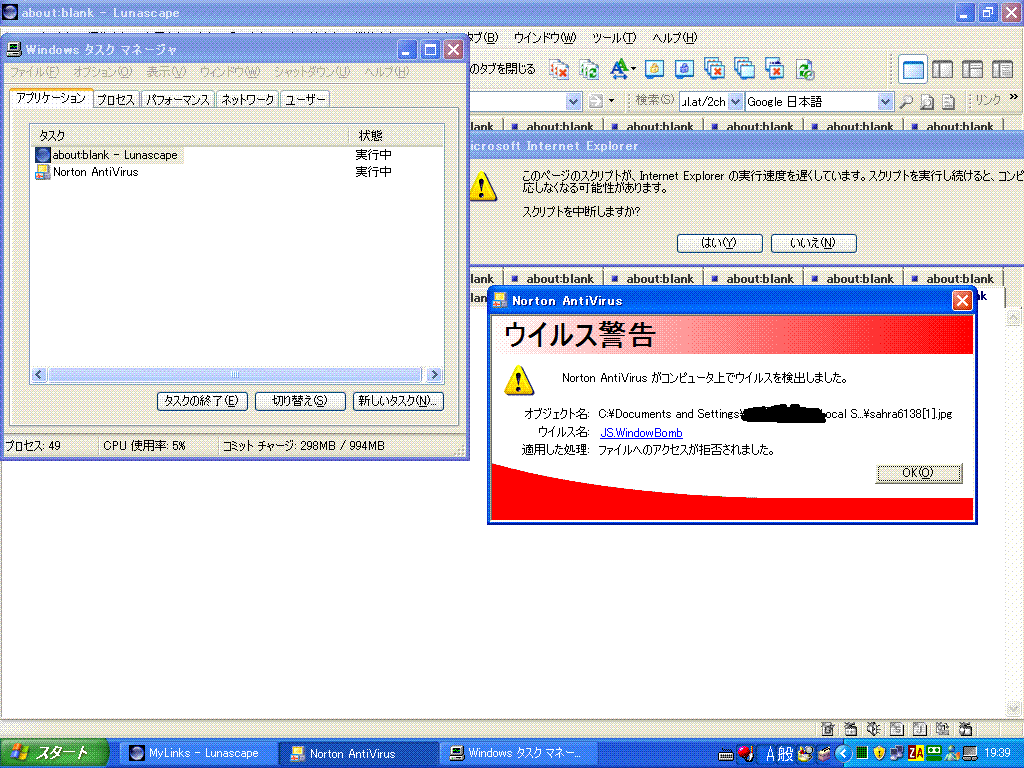Viewport: 1024px width, 768px height.
Task: Switch to the プロセス tab in Task Manager
Action: click(x=116, y=99)
